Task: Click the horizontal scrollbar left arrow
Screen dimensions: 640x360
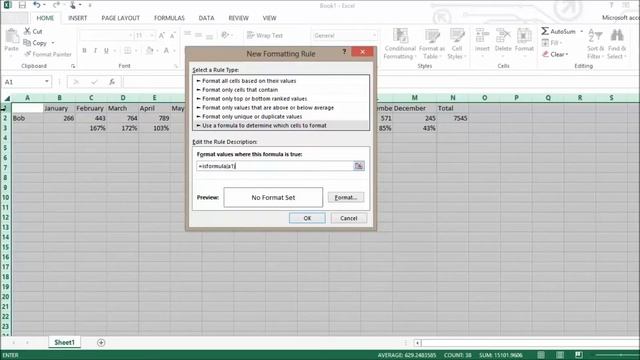Action: point(418,343)
